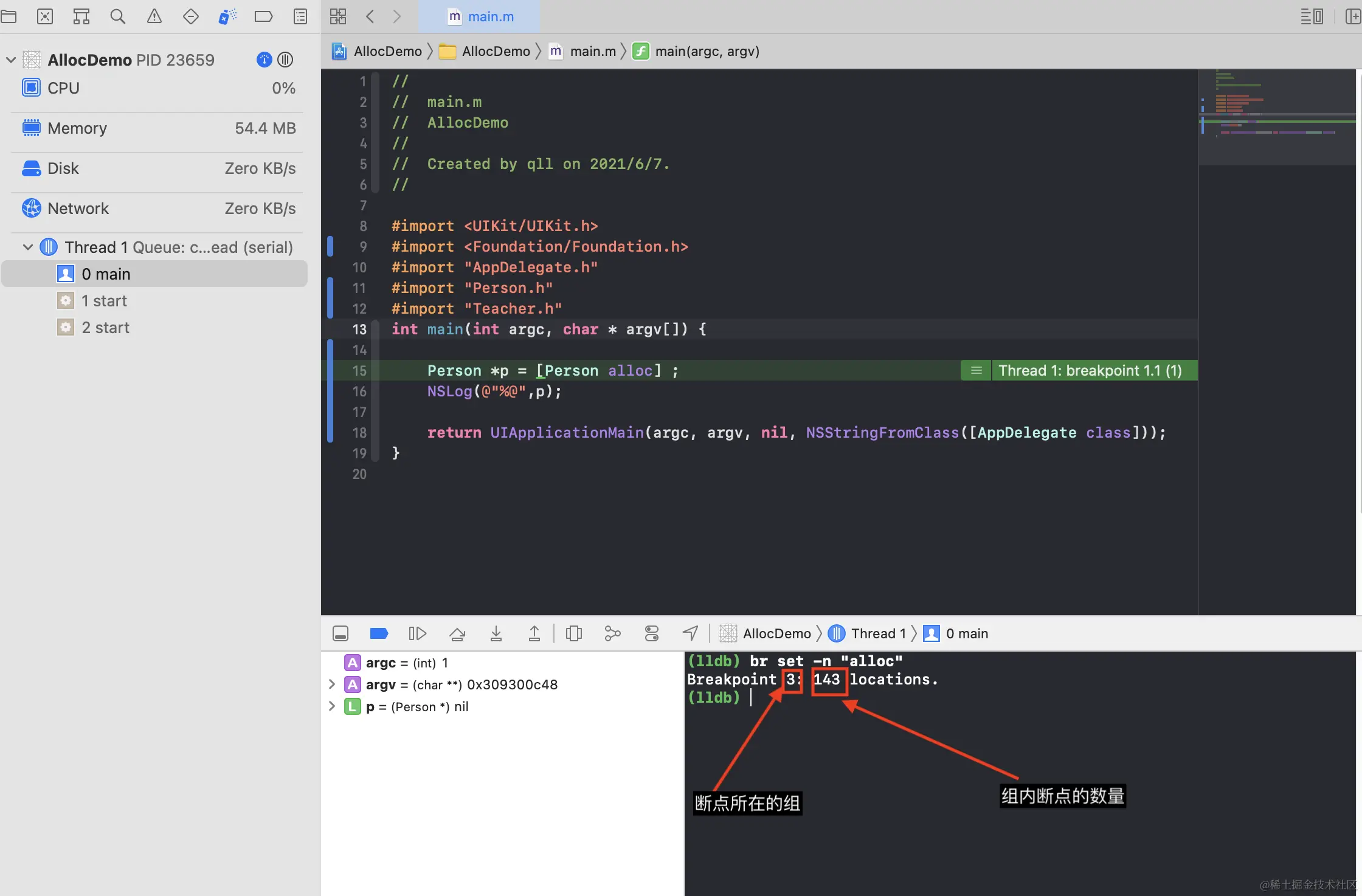The width and height of the screenshot is (1362, 896).
Task: Open the Source Control navigator
Action: pyautogui.click(x=45, y=16)
